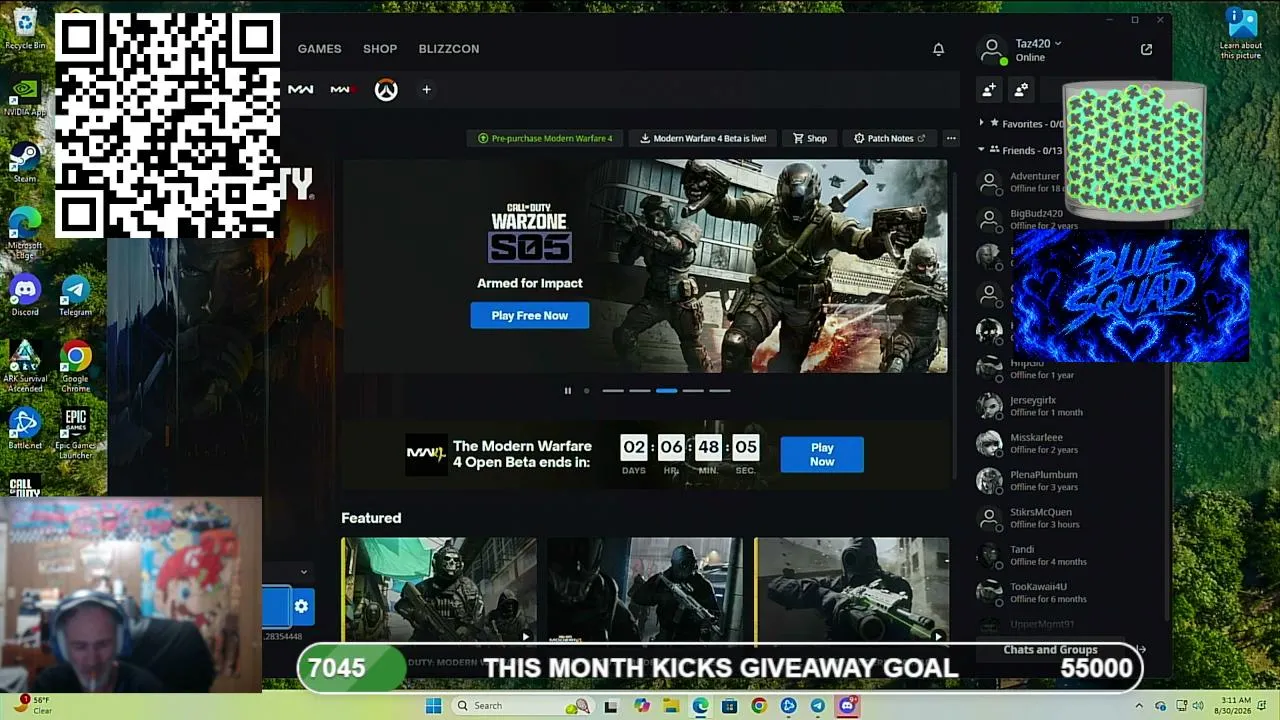Open the Battle.net desktop shortcut
This screenshot has height=720, width=1280.
25,428
